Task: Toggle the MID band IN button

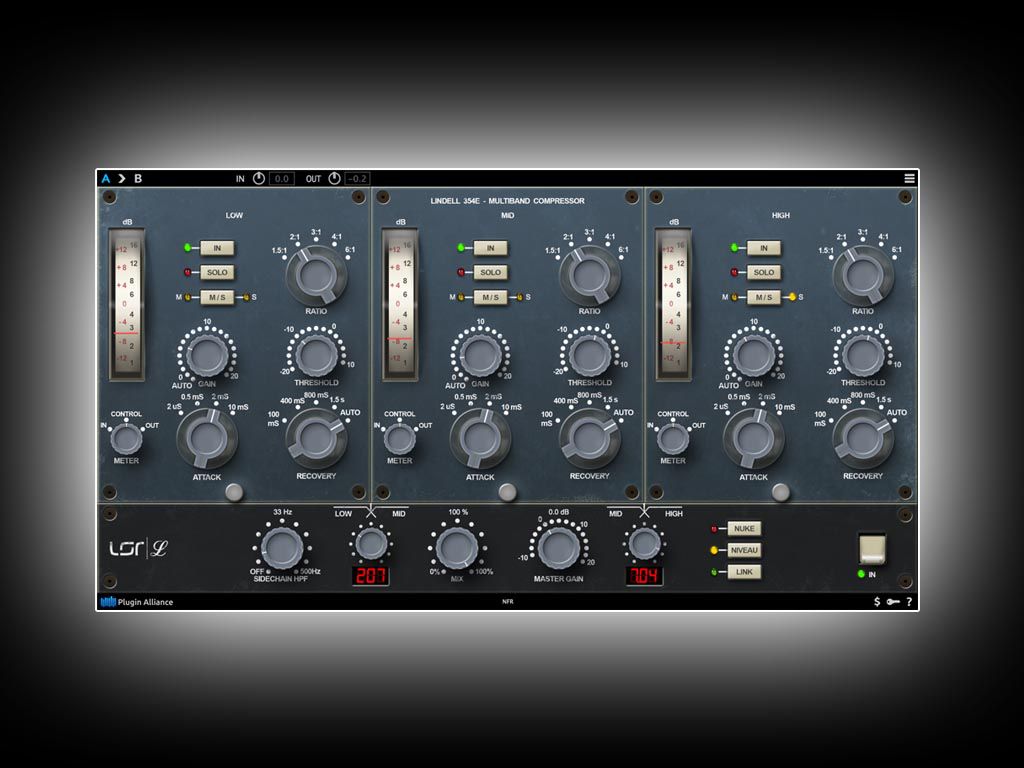Action: tap(490, 248)
